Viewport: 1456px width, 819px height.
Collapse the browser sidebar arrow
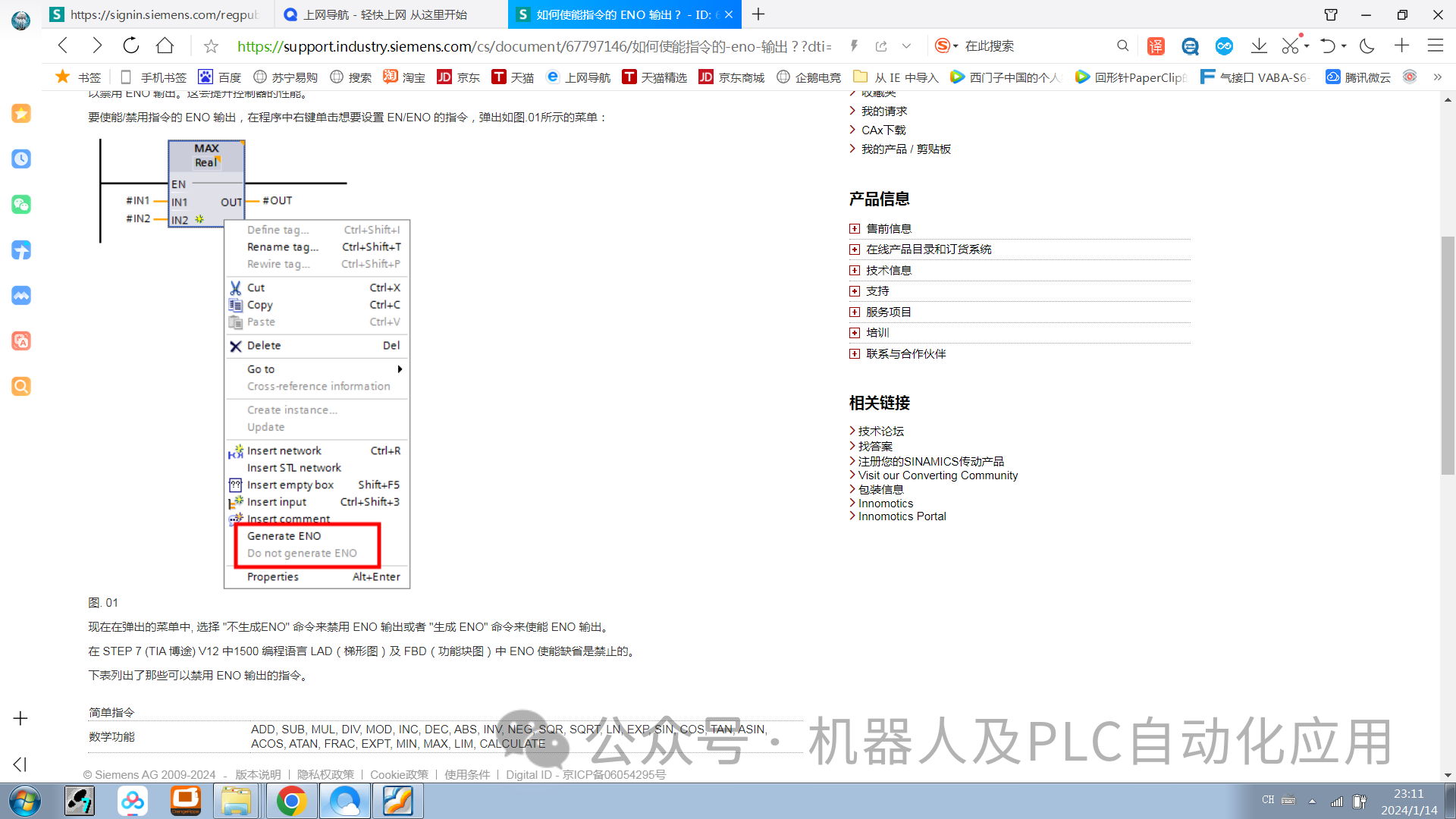pos(20,764)
